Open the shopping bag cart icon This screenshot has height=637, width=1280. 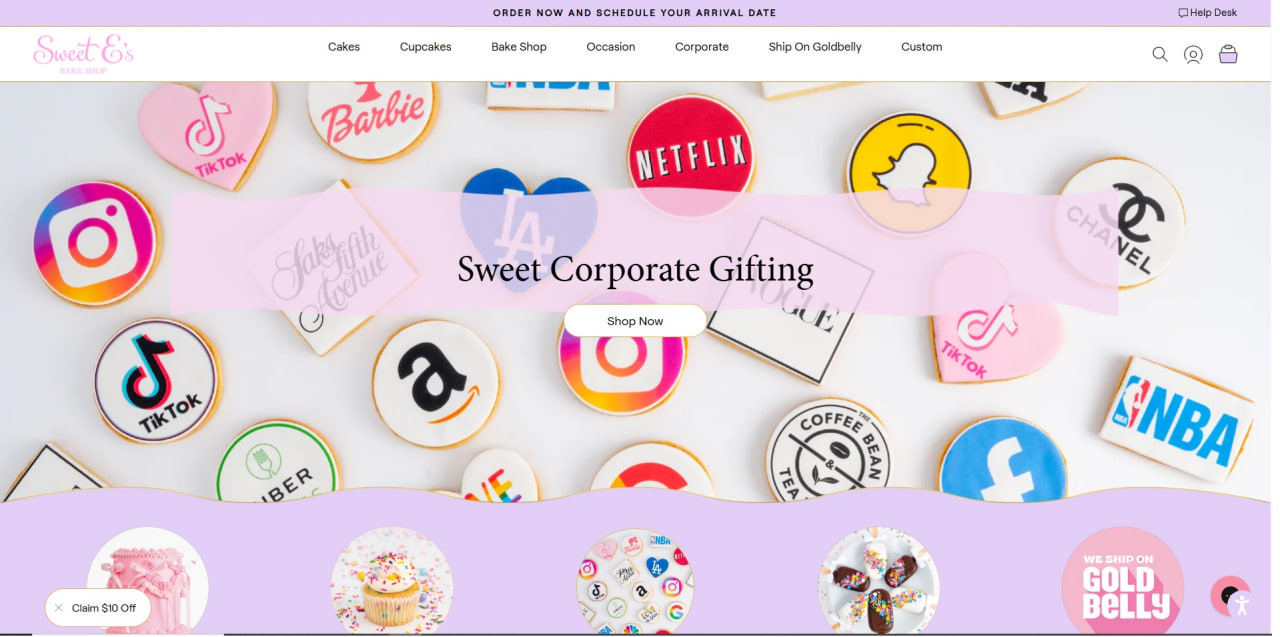[x=1228, y=54]
